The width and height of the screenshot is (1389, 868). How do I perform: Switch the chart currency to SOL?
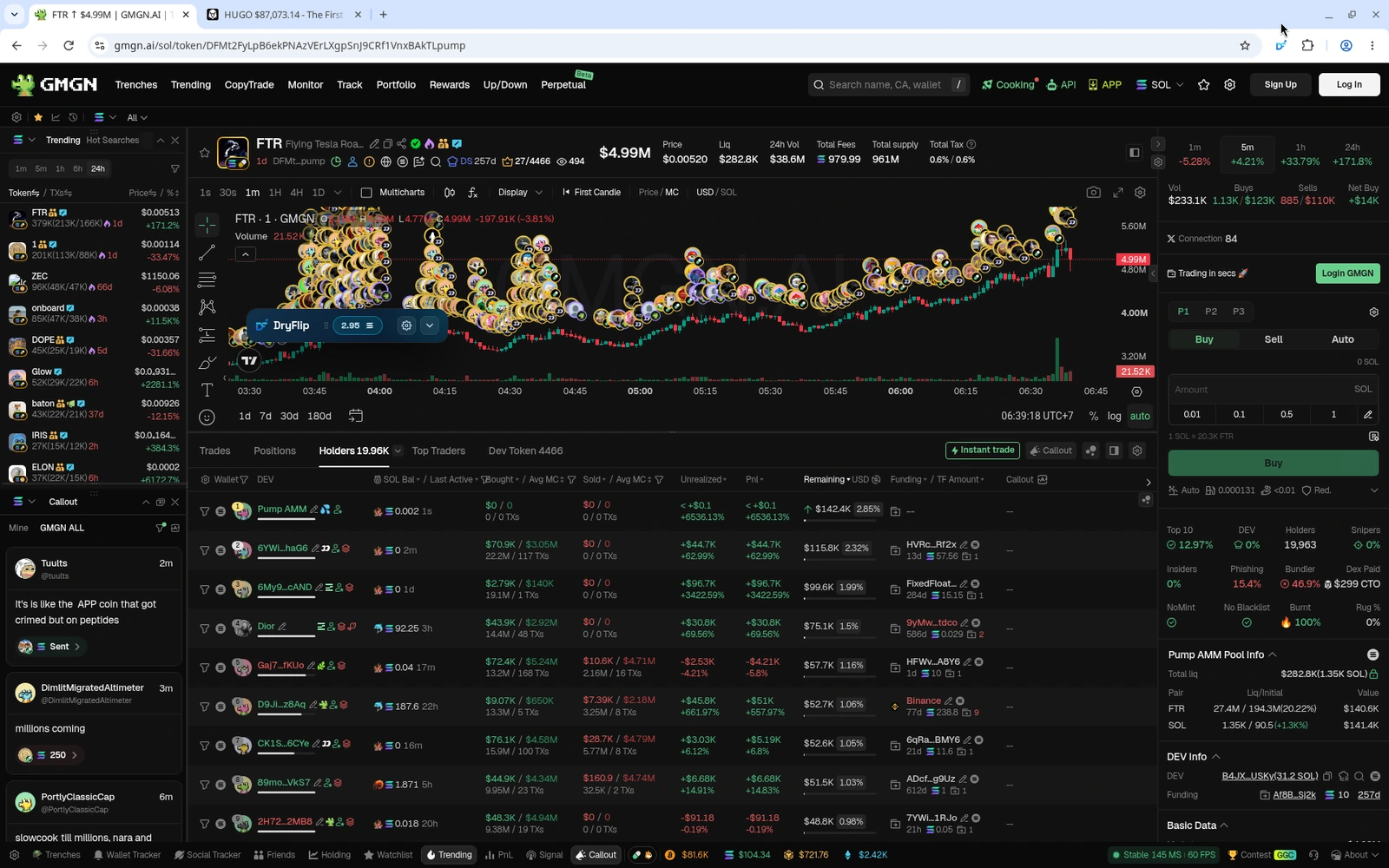[x=728, y=193]
